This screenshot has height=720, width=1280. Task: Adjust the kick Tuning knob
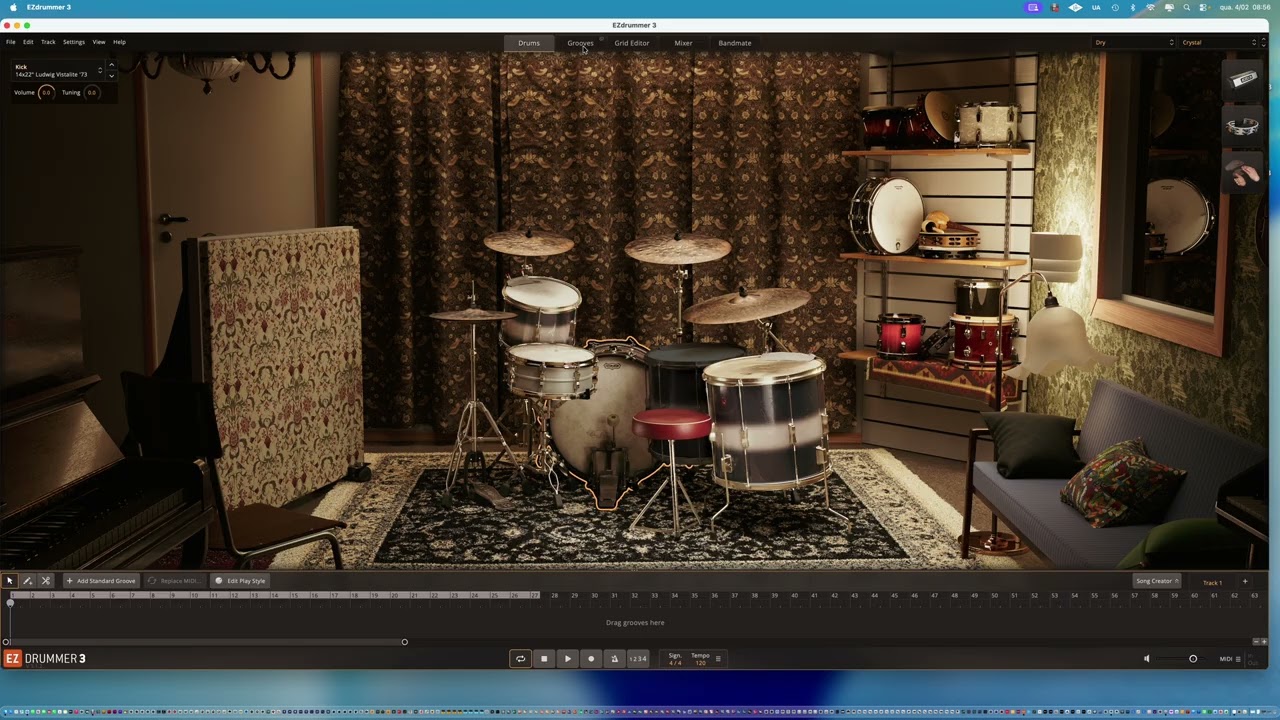pyautogui.click(x=91, y=92)
